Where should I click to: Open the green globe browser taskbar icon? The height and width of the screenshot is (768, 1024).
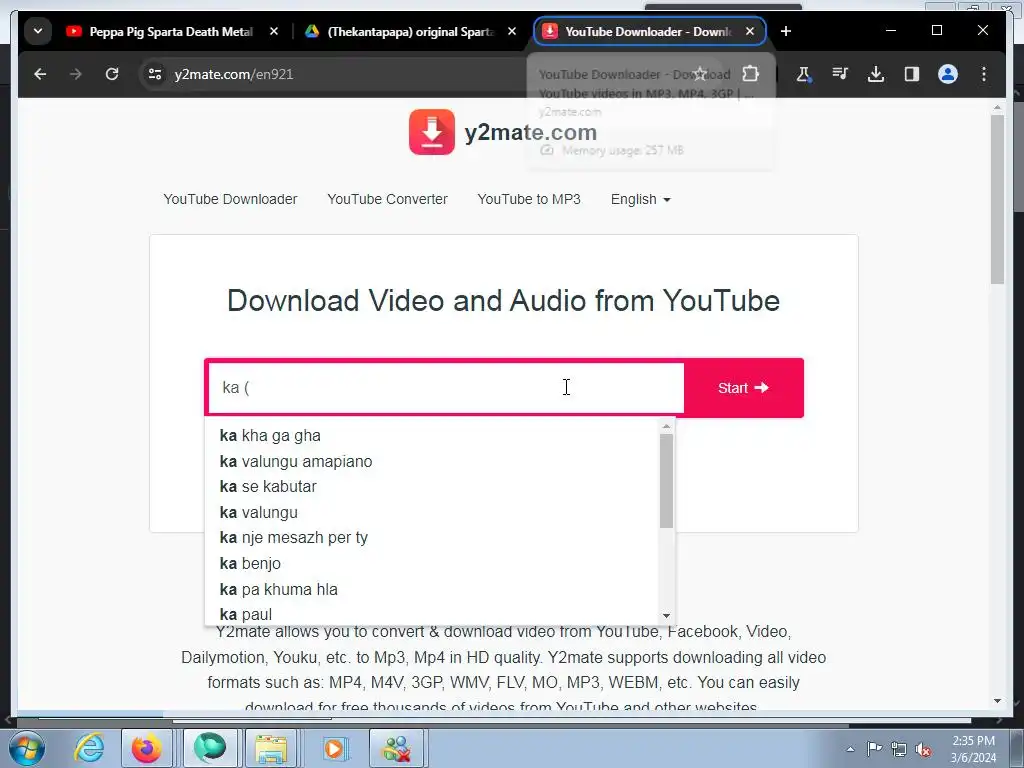pyautogui.click(x=209, y=748)
